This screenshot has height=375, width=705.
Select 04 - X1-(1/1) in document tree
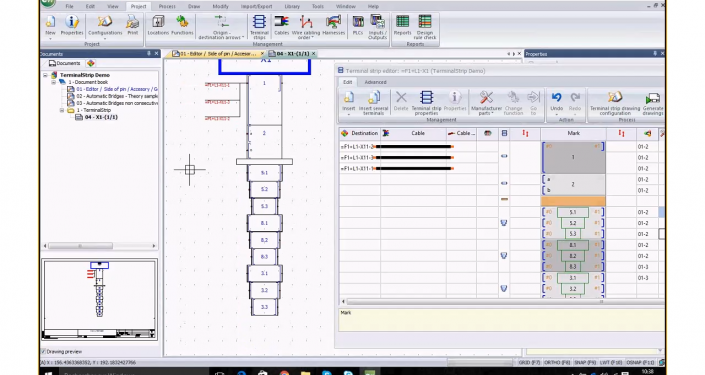click(101, 117)
